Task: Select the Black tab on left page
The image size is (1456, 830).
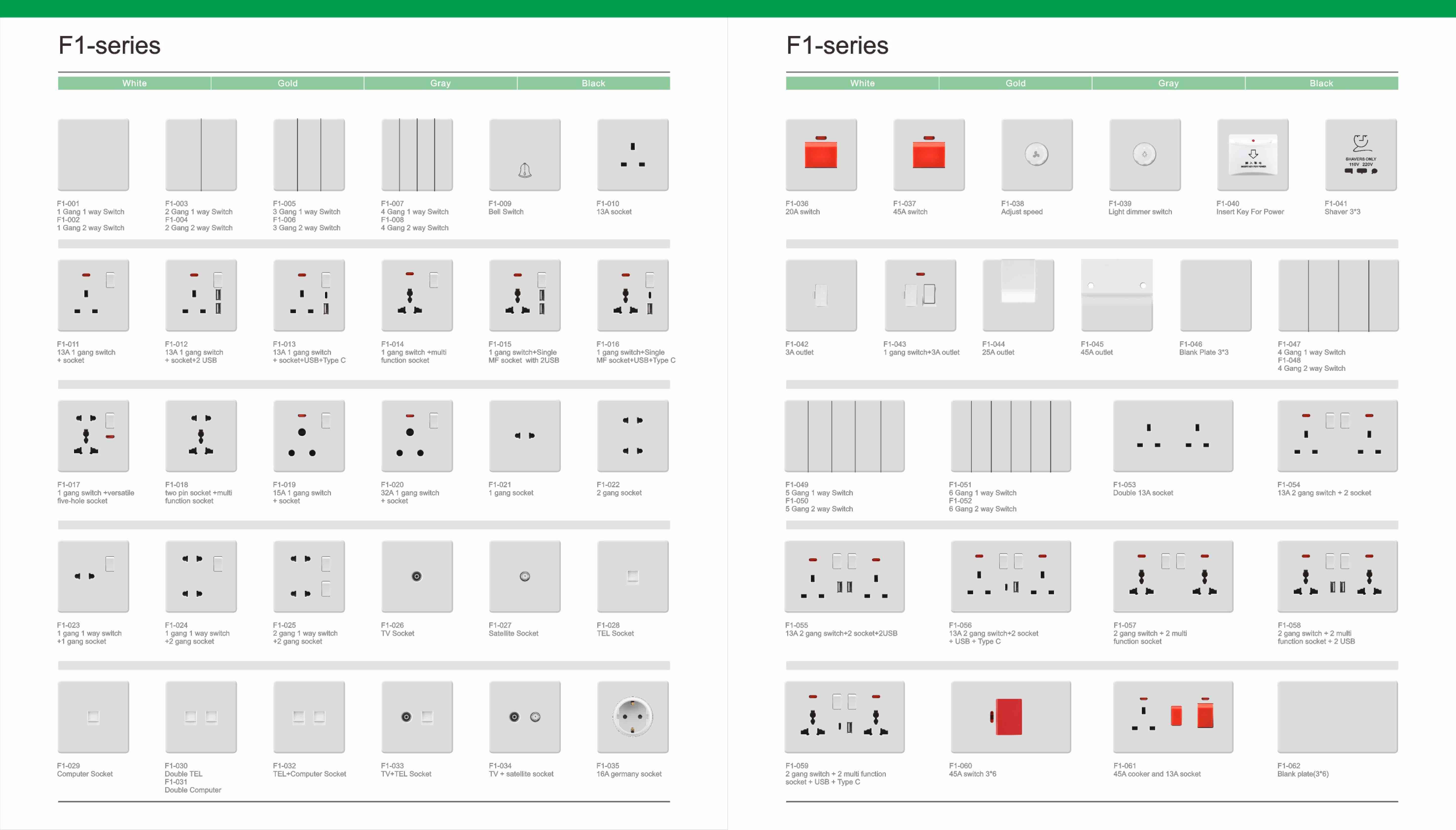Action: (593, 83)
